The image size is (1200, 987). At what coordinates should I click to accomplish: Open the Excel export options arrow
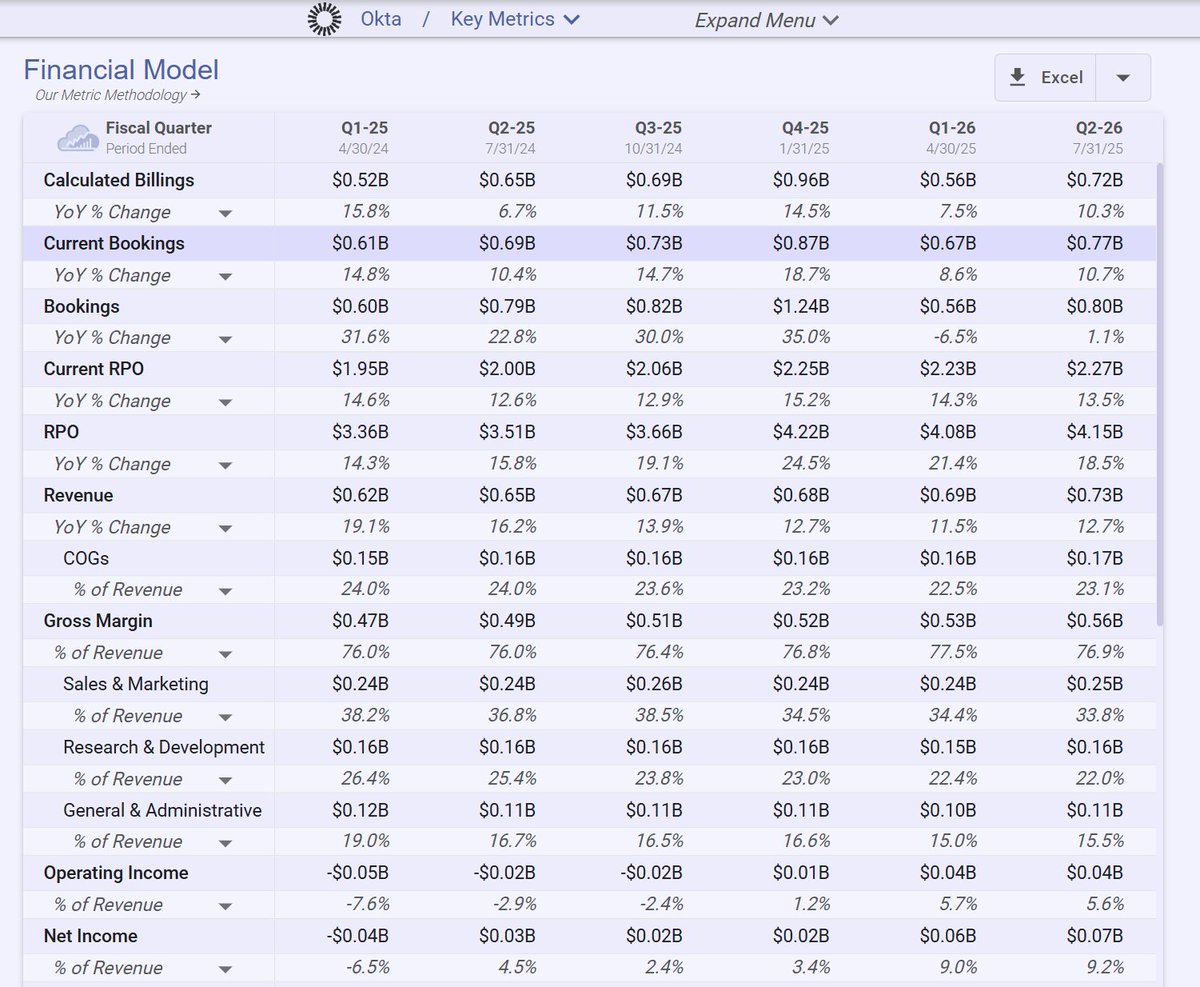[x=1122, y=77]
